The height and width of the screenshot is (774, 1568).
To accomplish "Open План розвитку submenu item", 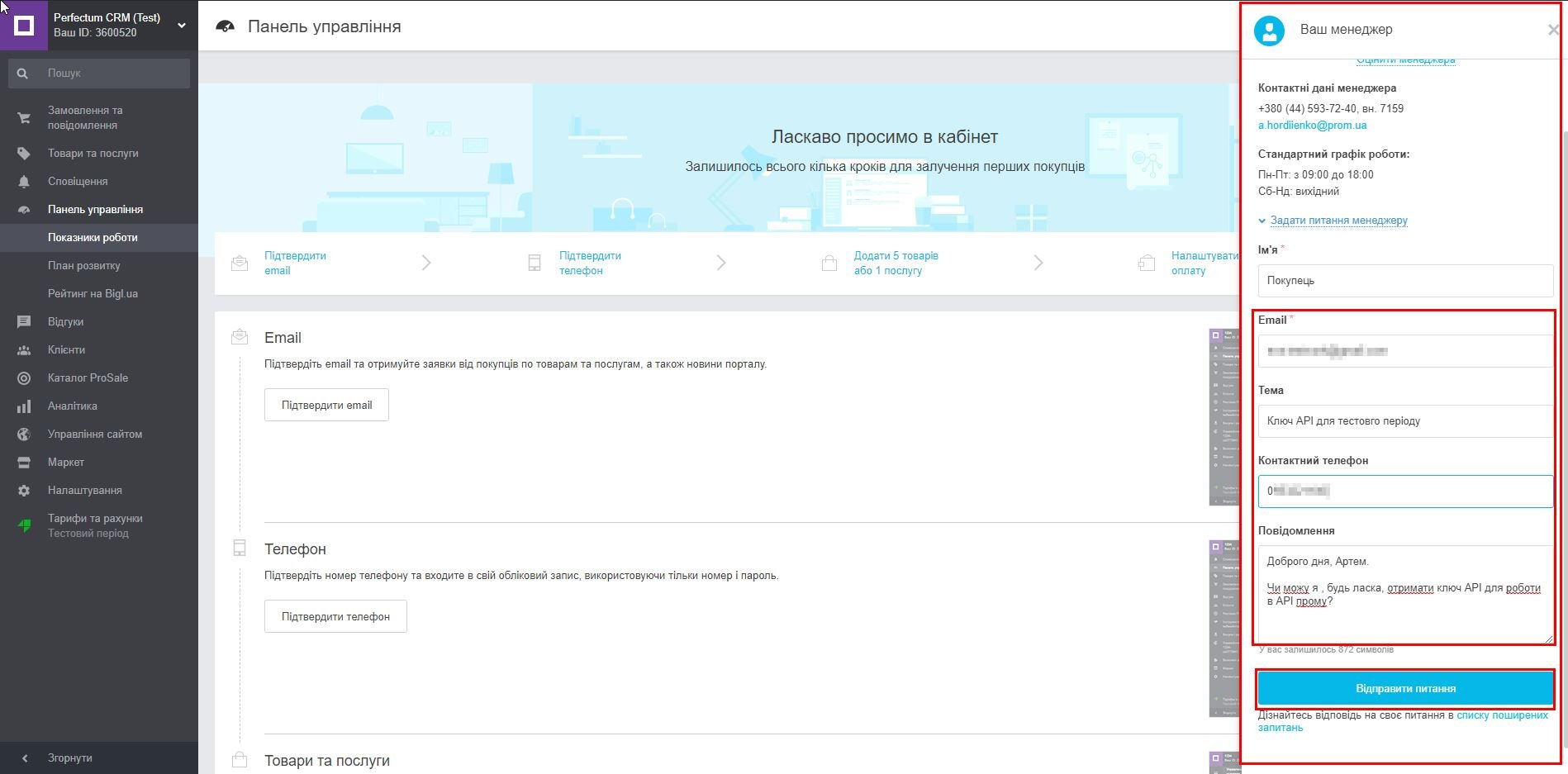I will tap(84, 266).
